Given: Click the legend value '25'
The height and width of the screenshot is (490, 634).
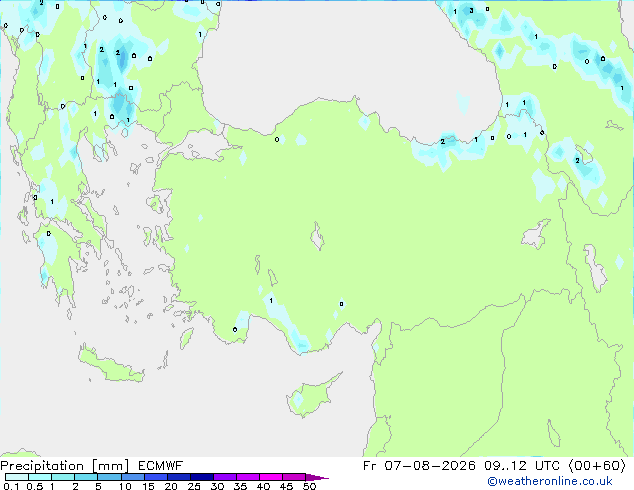Looking at the screenshot, I should [194, 486].
